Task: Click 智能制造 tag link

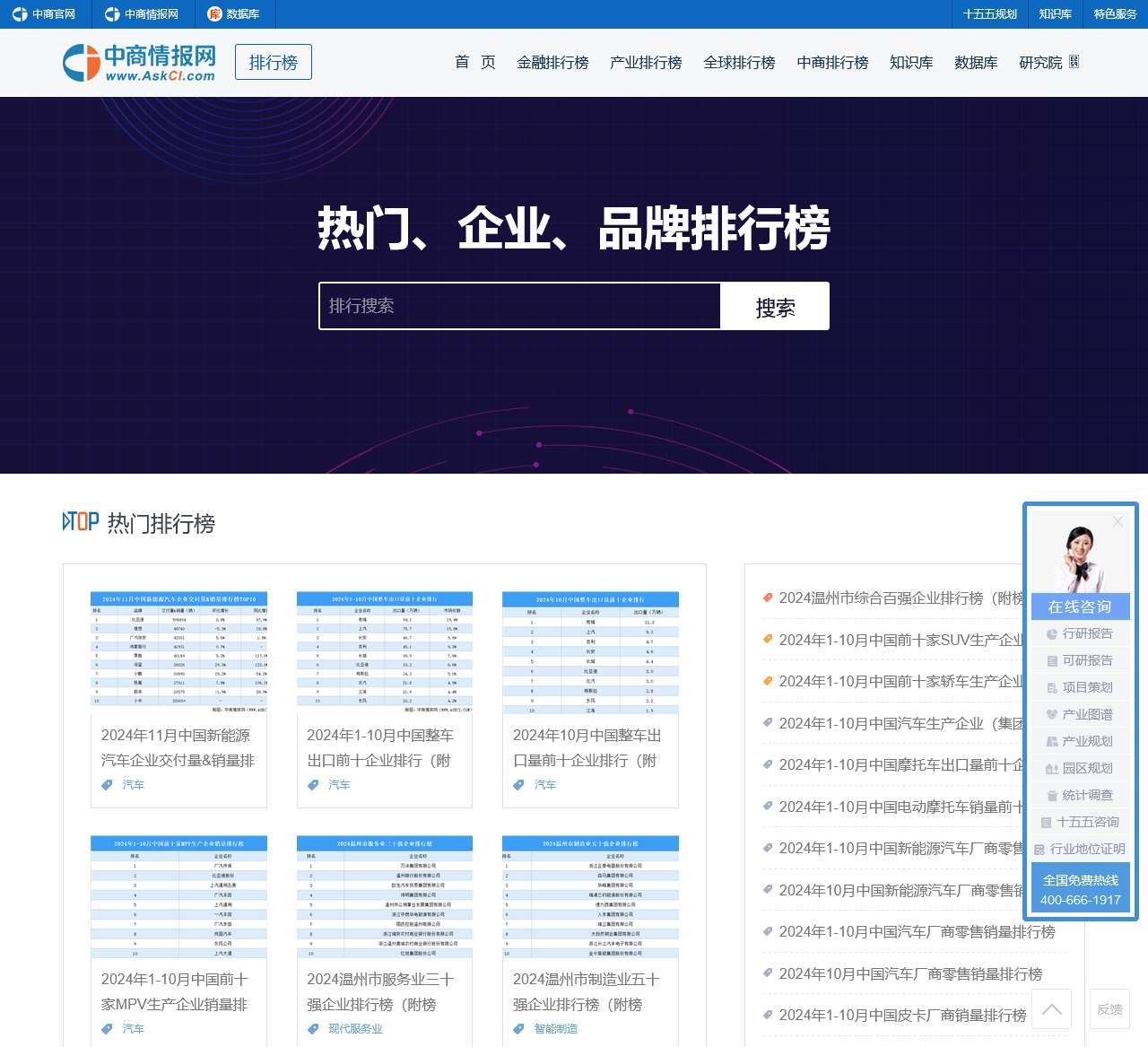Action: tap(556, 1029)
